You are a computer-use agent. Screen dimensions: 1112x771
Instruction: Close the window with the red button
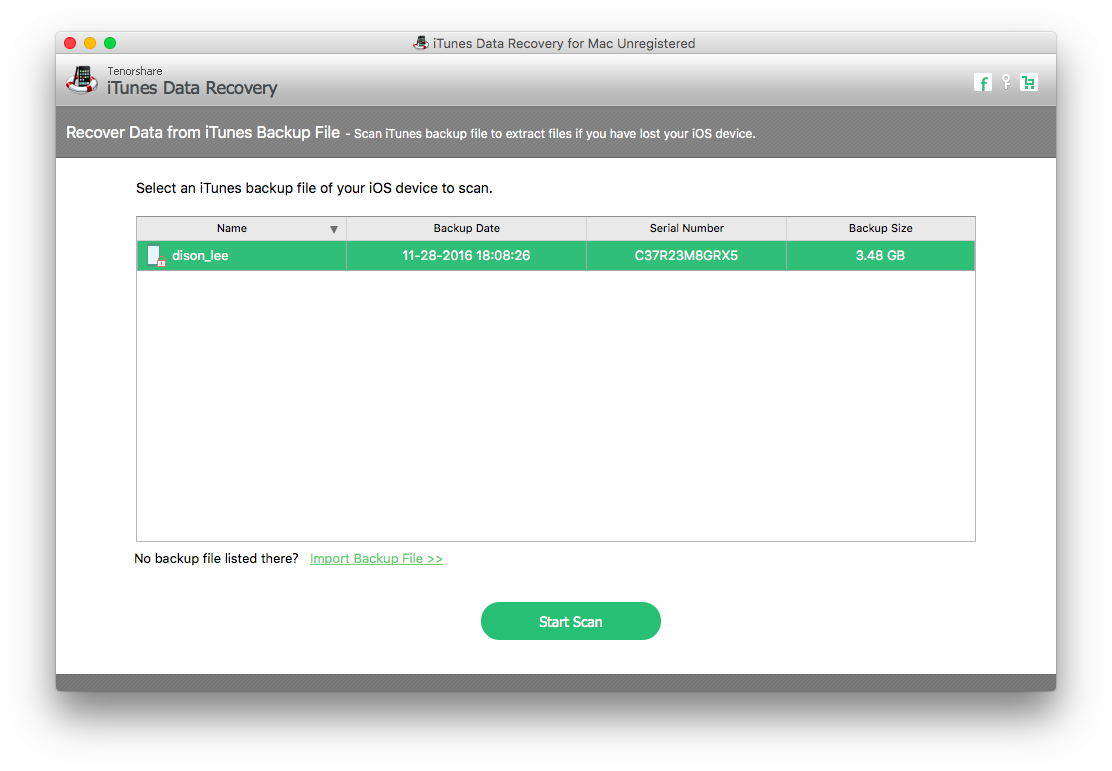pos(70,43)
